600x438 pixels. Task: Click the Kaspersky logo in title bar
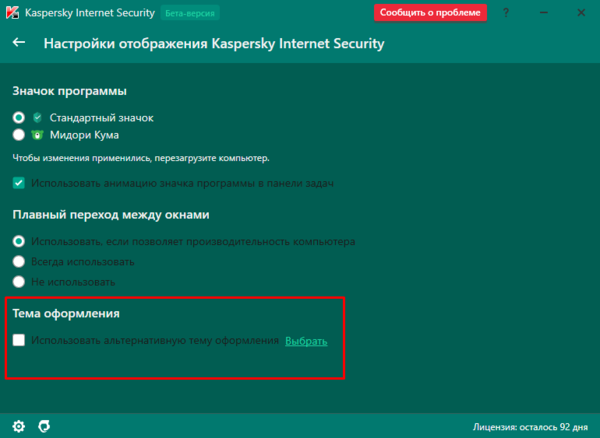pos(12,13)
